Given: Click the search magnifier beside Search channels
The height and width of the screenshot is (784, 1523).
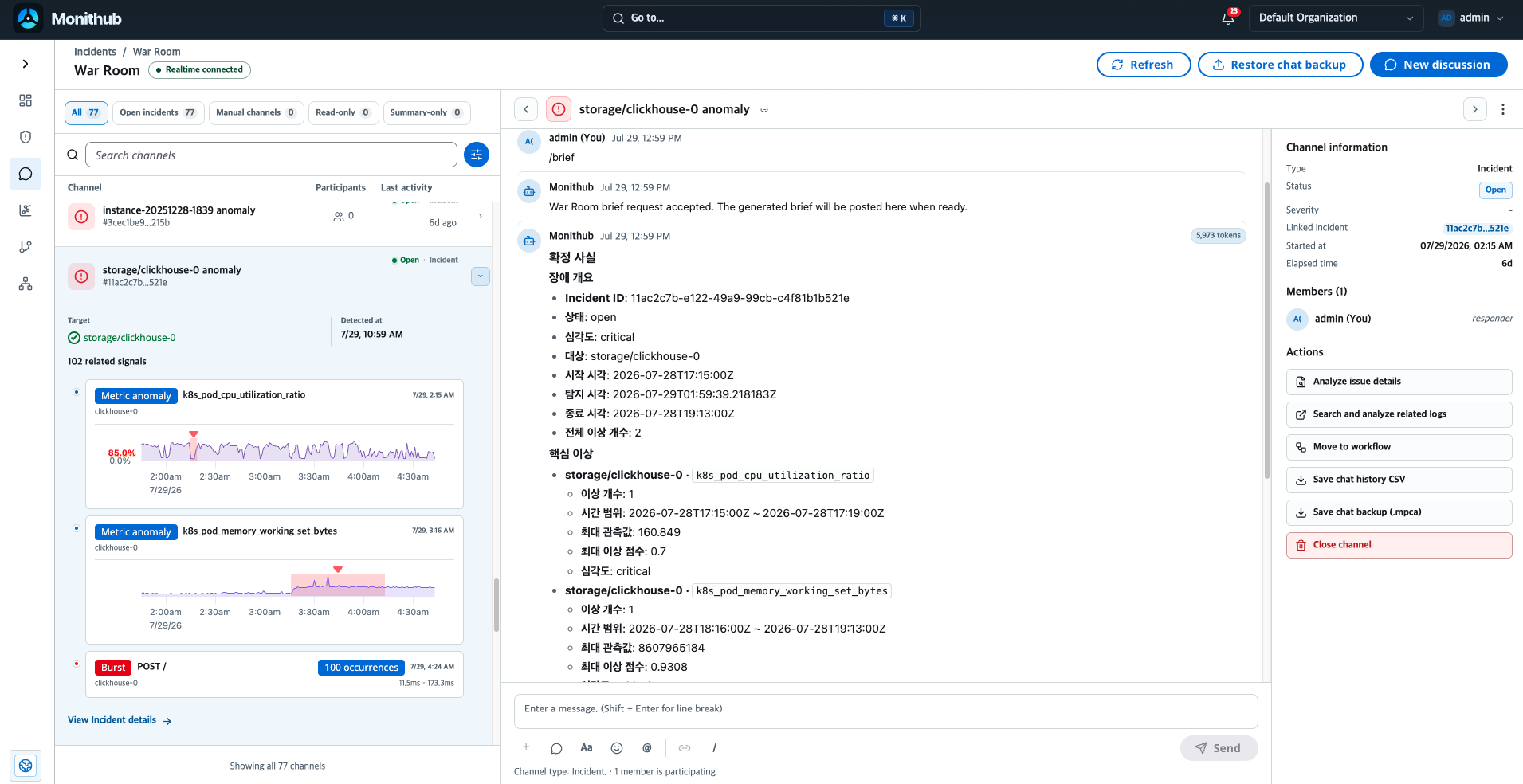Looking at the screenshot, I should click(x=73, y=155).
